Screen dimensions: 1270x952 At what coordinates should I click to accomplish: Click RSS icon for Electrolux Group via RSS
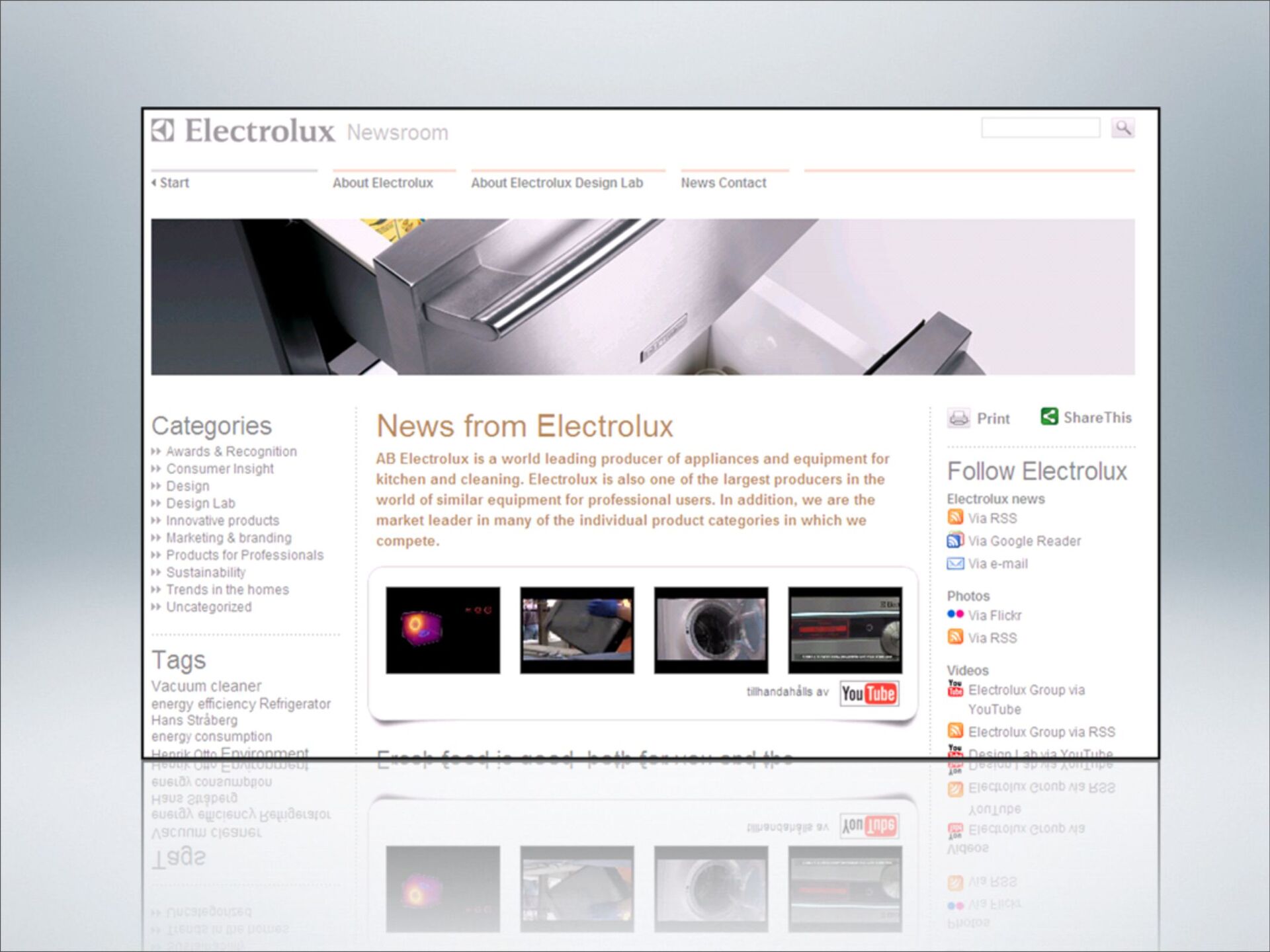tap(955, 731)
